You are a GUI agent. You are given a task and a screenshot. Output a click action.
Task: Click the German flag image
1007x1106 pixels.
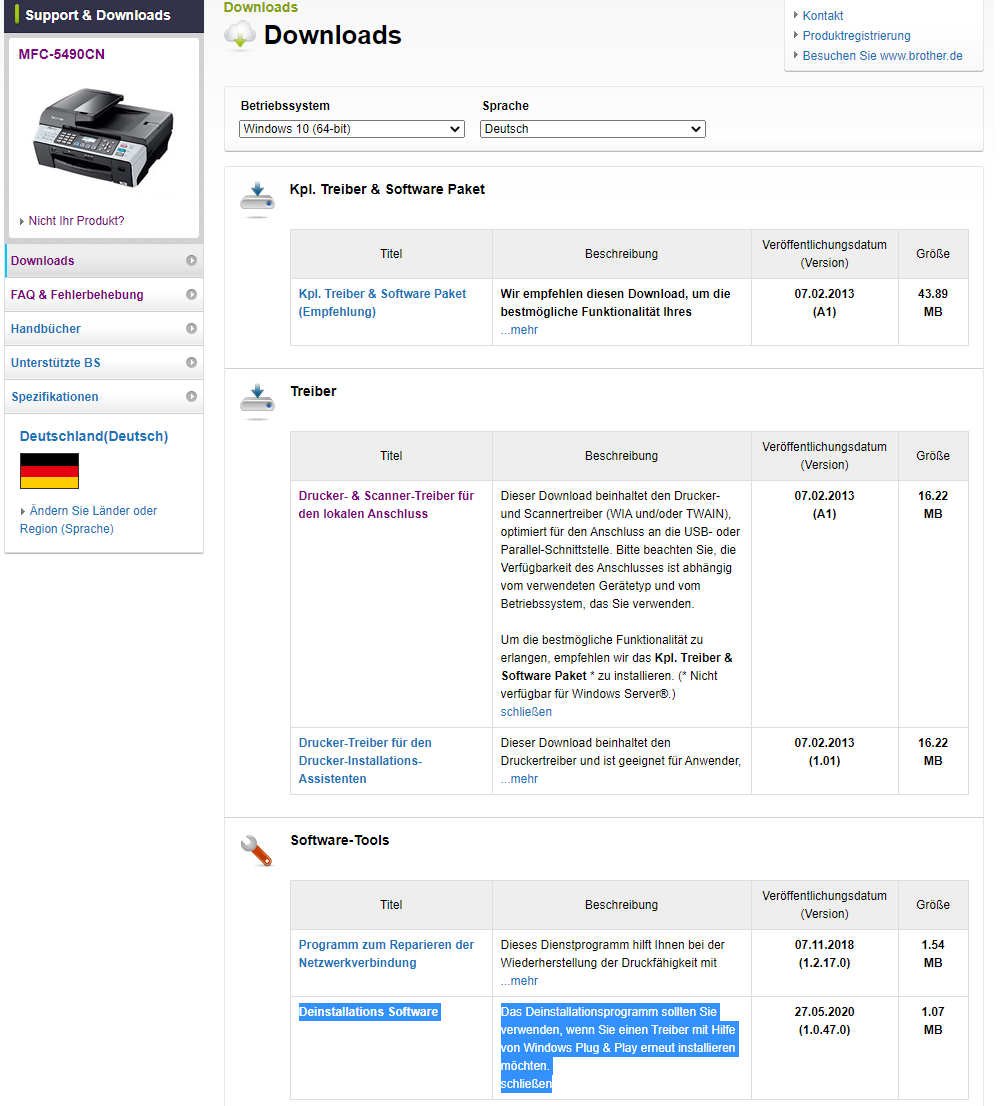point(49,470)
